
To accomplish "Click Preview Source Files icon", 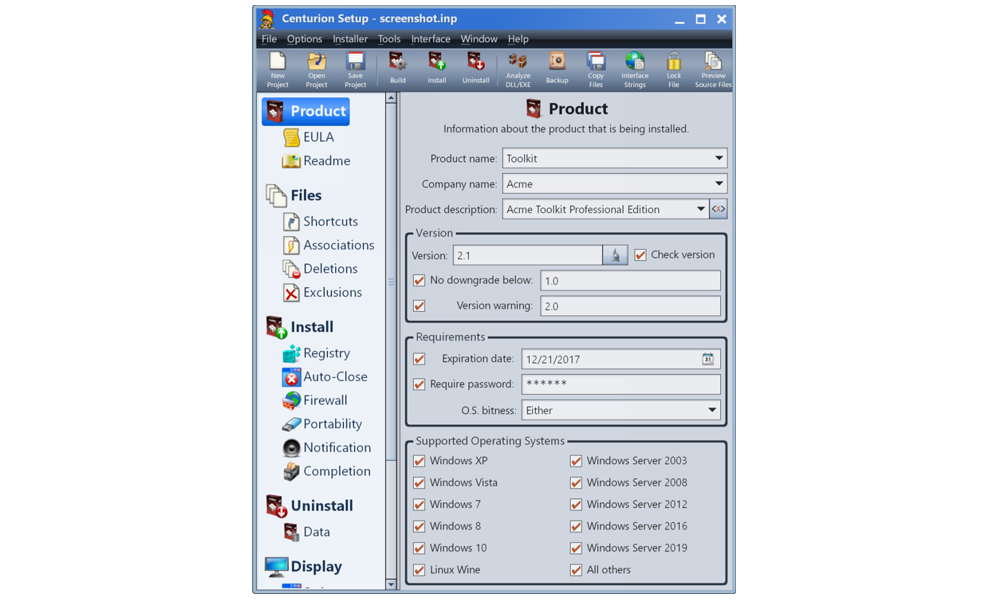I will pyautogui.click(x=712, y=68).
